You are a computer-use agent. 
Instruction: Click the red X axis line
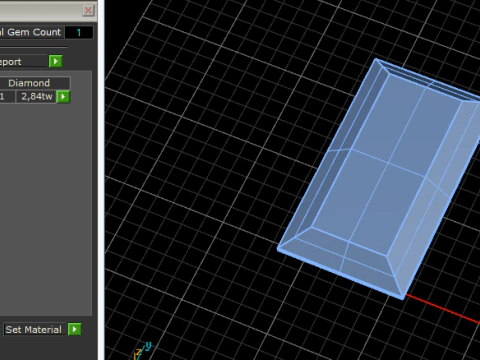click(x=443, y=309)
